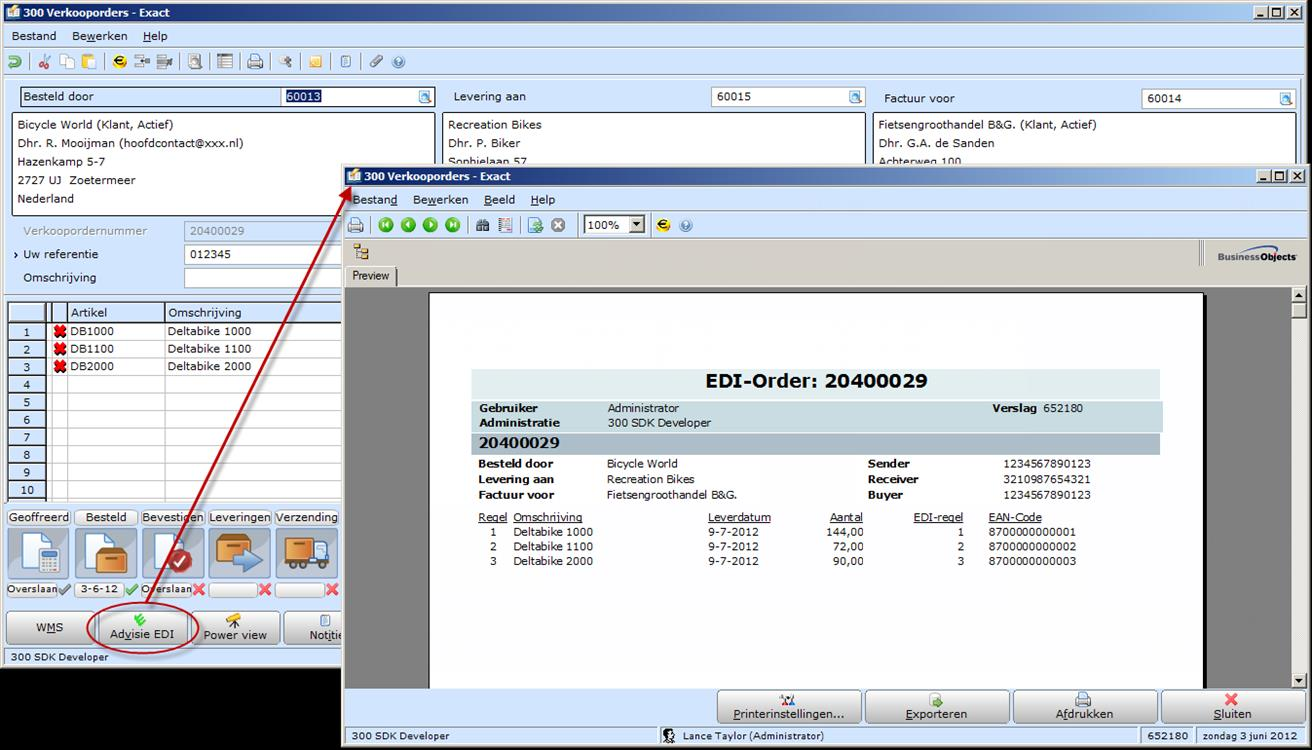Click the Advisie EDI button
The height and width of the screenshot is (750, 1312).
tap(141, 628)
